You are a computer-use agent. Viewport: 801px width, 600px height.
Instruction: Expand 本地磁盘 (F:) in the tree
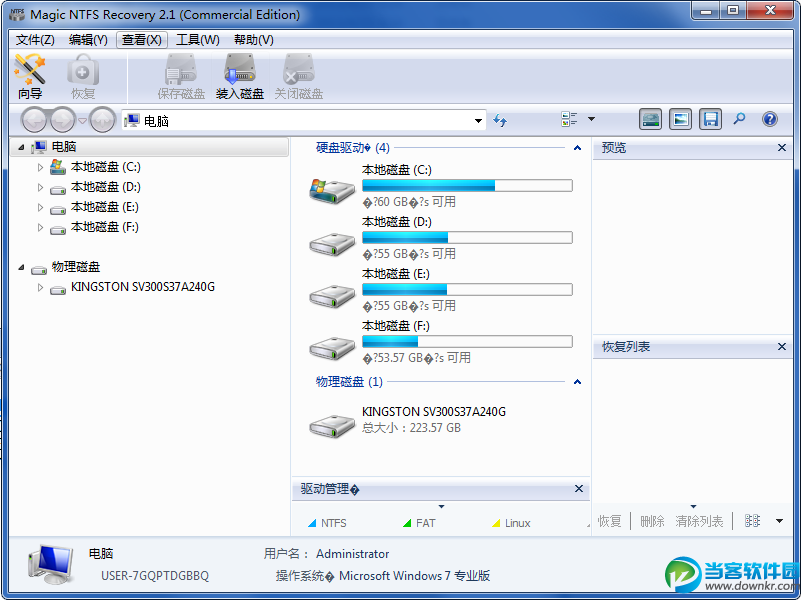click(x=40, y=227)
